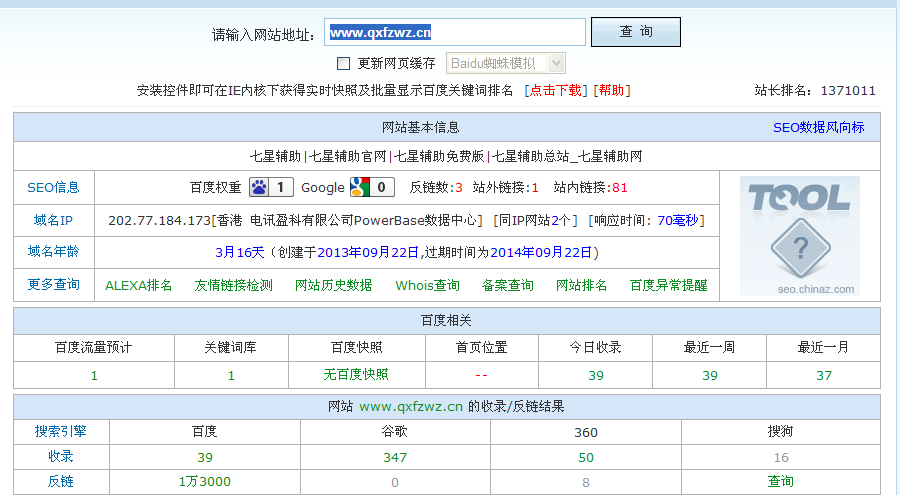Screen dimensions: 900x495
Task: Click the 反链 row label
Action: click(x=60, y=481)
